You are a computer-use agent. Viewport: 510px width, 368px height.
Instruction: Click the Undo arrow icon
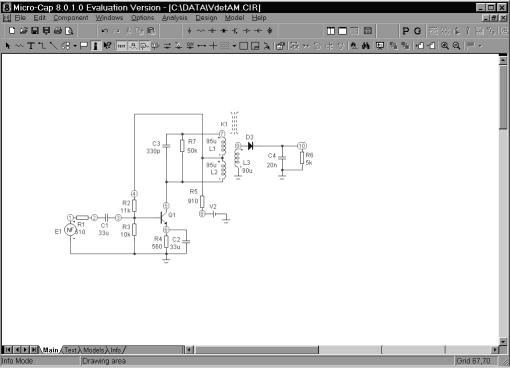[x=105, y=31]
